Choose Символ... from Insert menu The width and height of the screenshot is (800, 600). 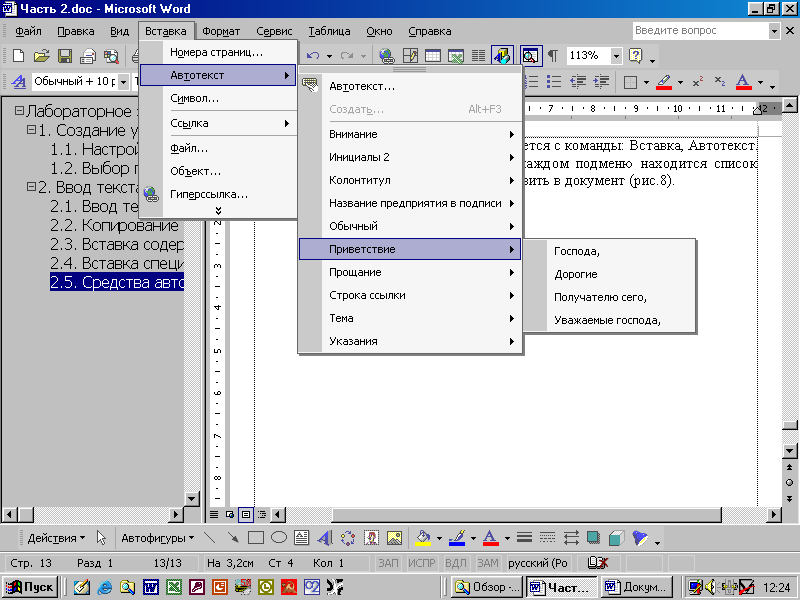tap(218, 98)
